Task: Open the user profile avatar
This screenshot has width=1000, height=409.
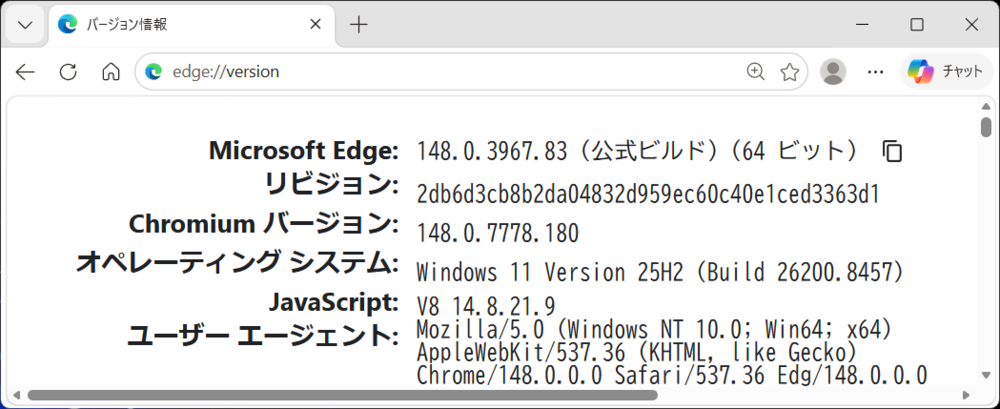Action: point(833,71)
